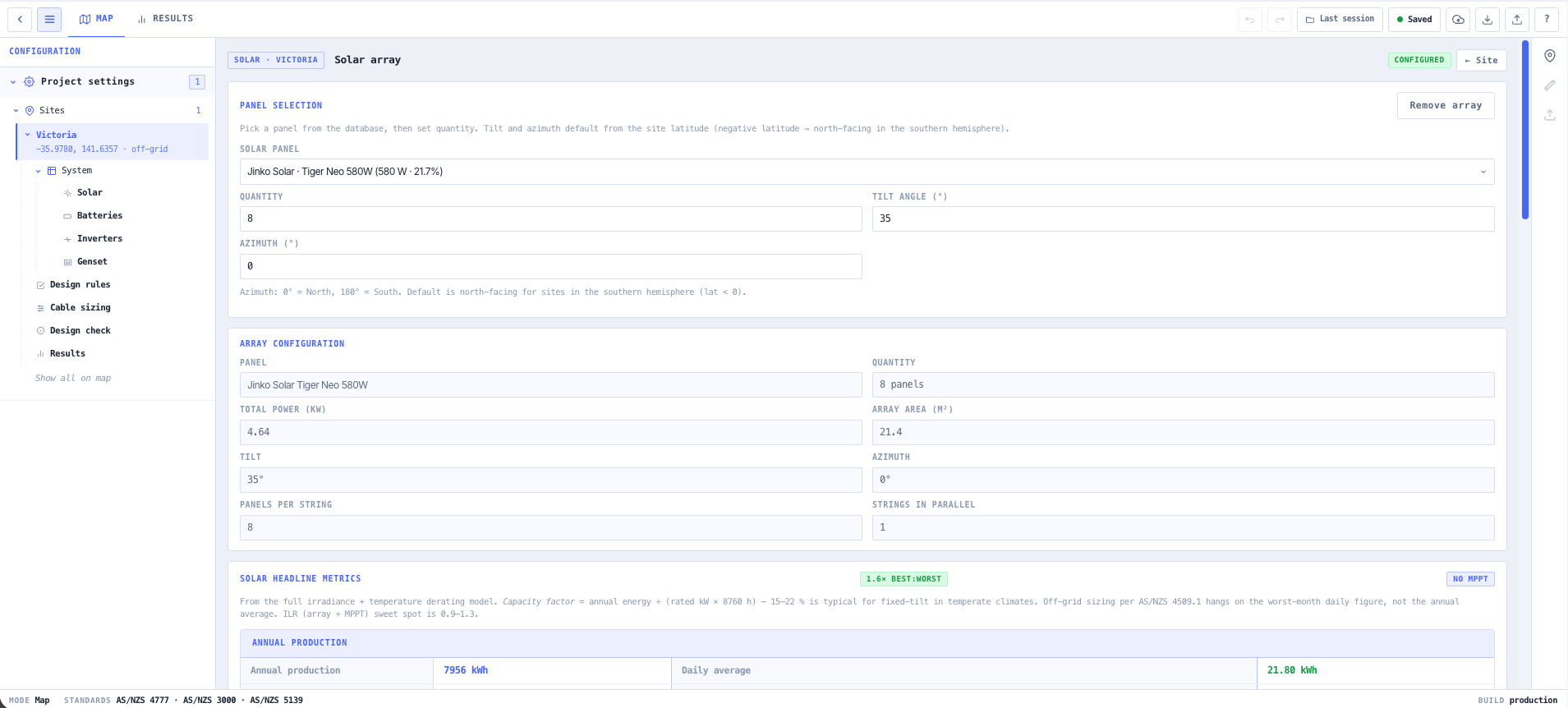This screenshot has height=708, width=1568.
Task: Click the circle-check icon beside Design check
Action: 41,331
